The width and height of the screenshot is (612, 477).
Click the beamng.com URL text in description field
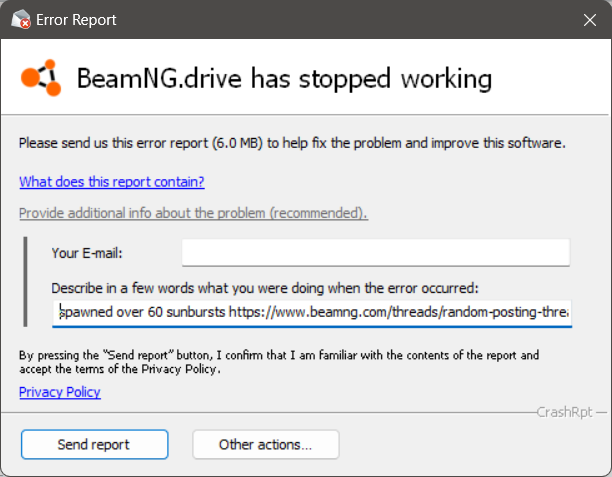click(399, 312)
